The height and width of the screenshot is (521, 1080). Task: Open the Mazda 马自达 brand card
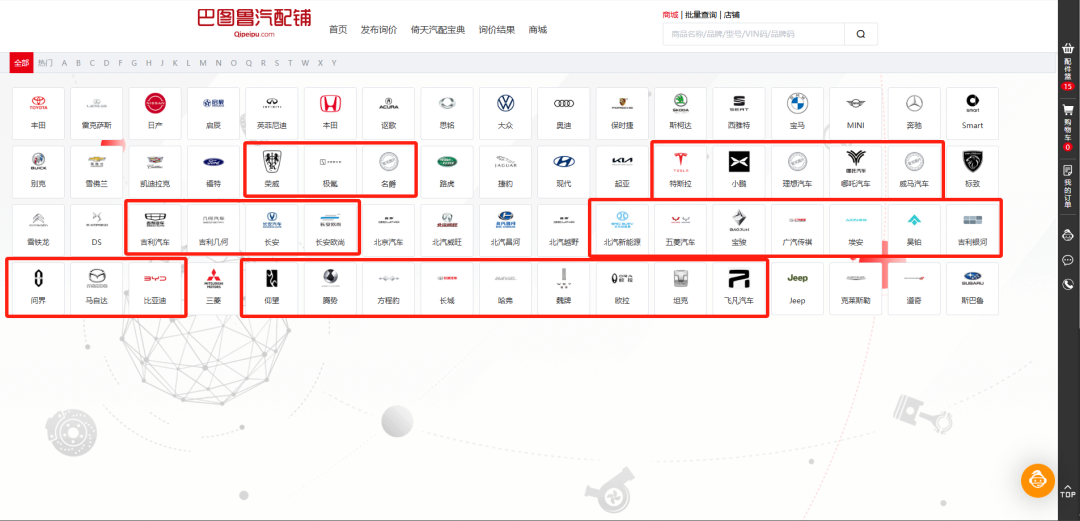click(x=96, y=289)
